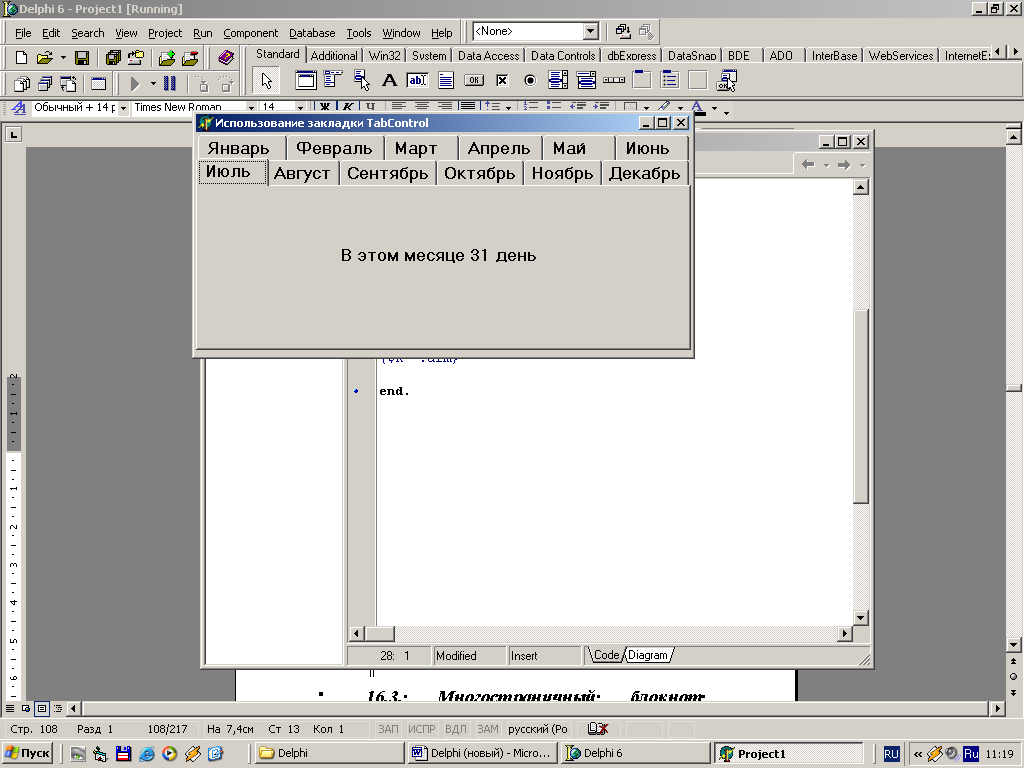Screen dimensions: 1024x768
Task: Switch to Win32 palette tab
Action: [x=384, y=56]
